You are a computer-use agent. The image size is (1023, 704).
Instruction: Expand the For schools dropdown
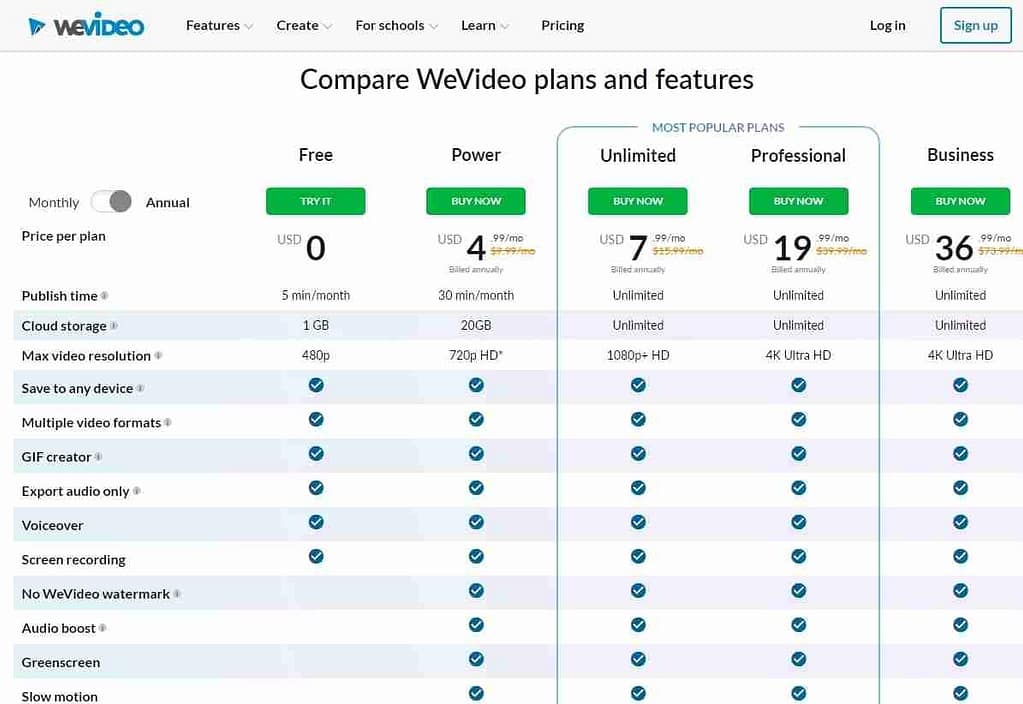point(390,25)
